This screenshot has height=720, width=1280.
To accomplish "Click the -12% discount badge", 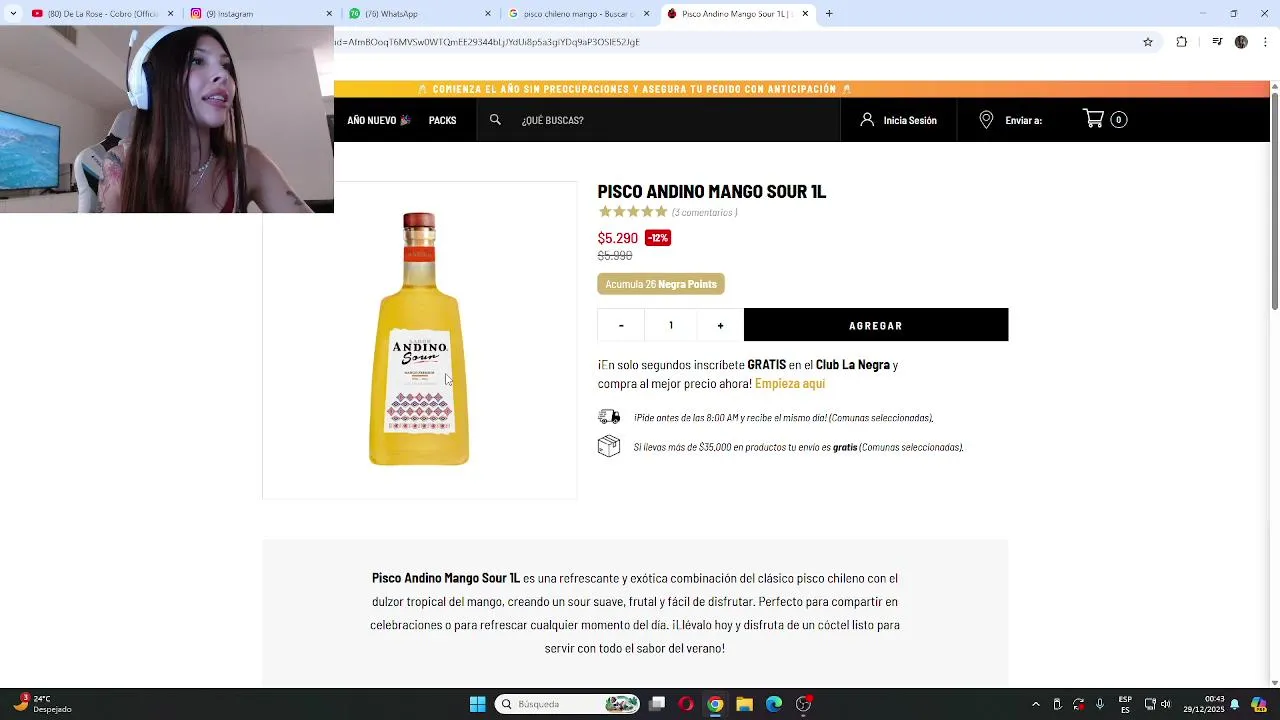I will (658, 238).
